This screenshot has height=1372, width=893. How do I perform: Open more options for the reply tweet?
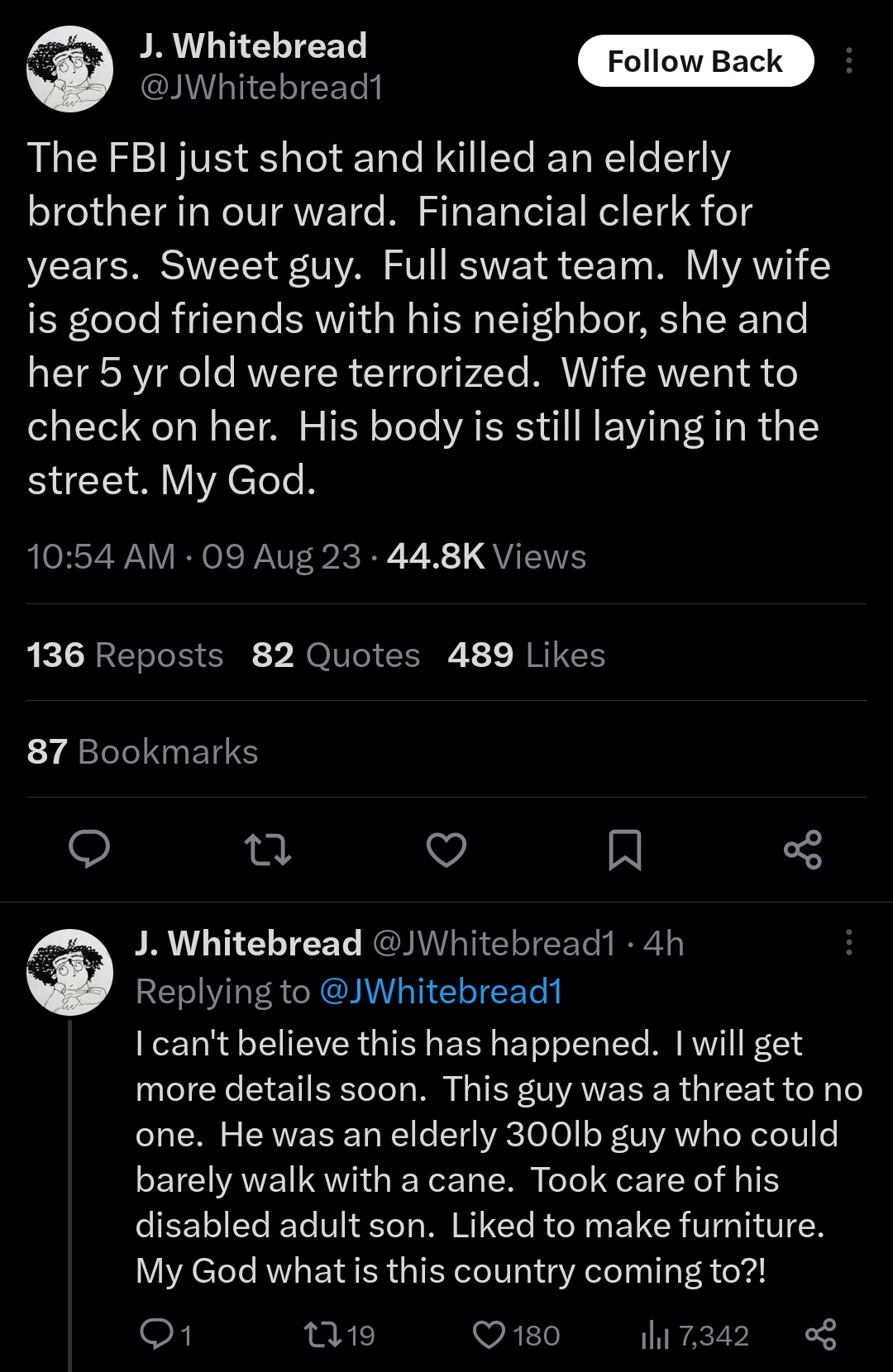pyautogui.click(x=848, y=942)
